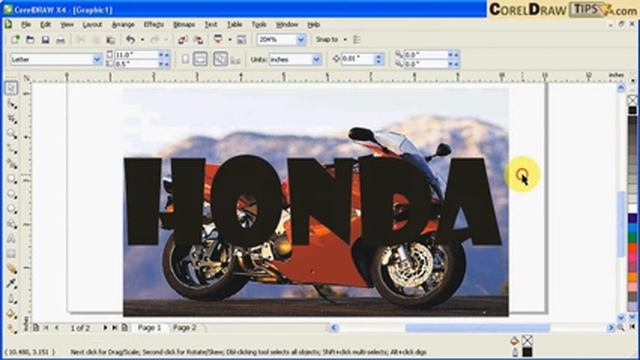
Task: Pick the No Color swatch in palette
Action: point(632,100)
